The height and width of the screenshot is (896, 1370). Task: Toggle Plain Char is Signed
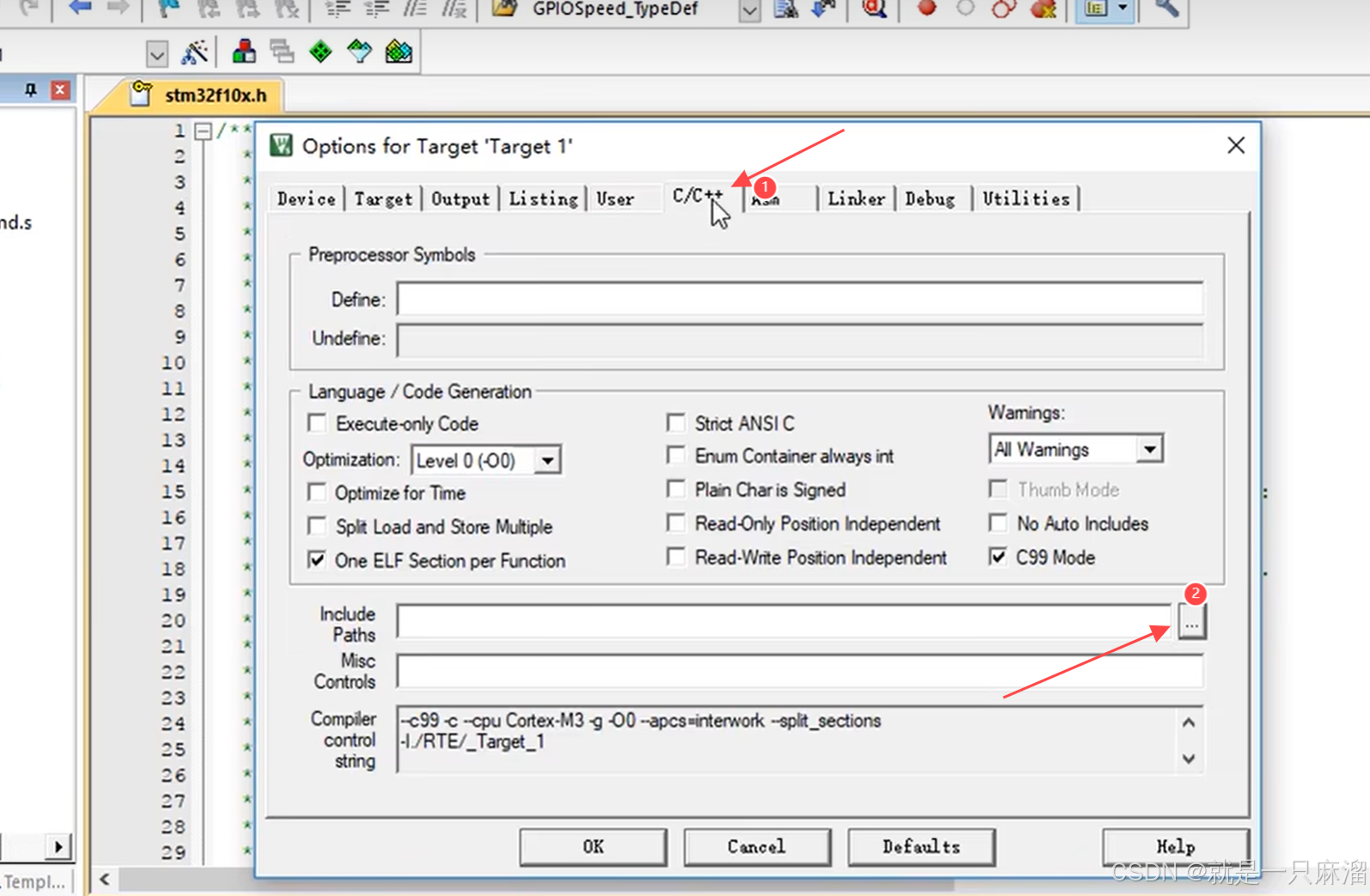point(676,489)
